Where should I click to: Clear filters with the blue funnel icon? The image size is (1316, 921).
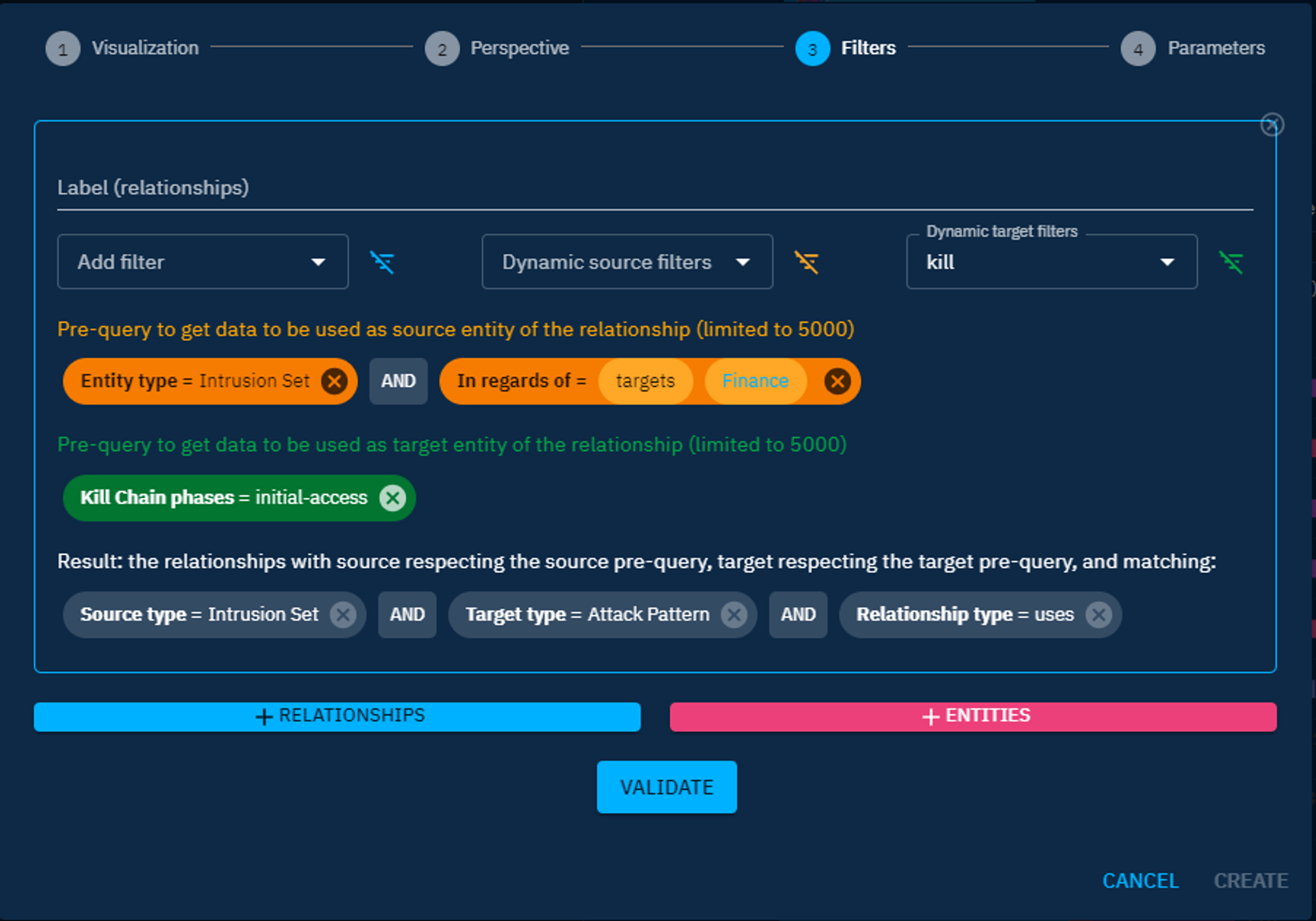click(x=382, y=263)
